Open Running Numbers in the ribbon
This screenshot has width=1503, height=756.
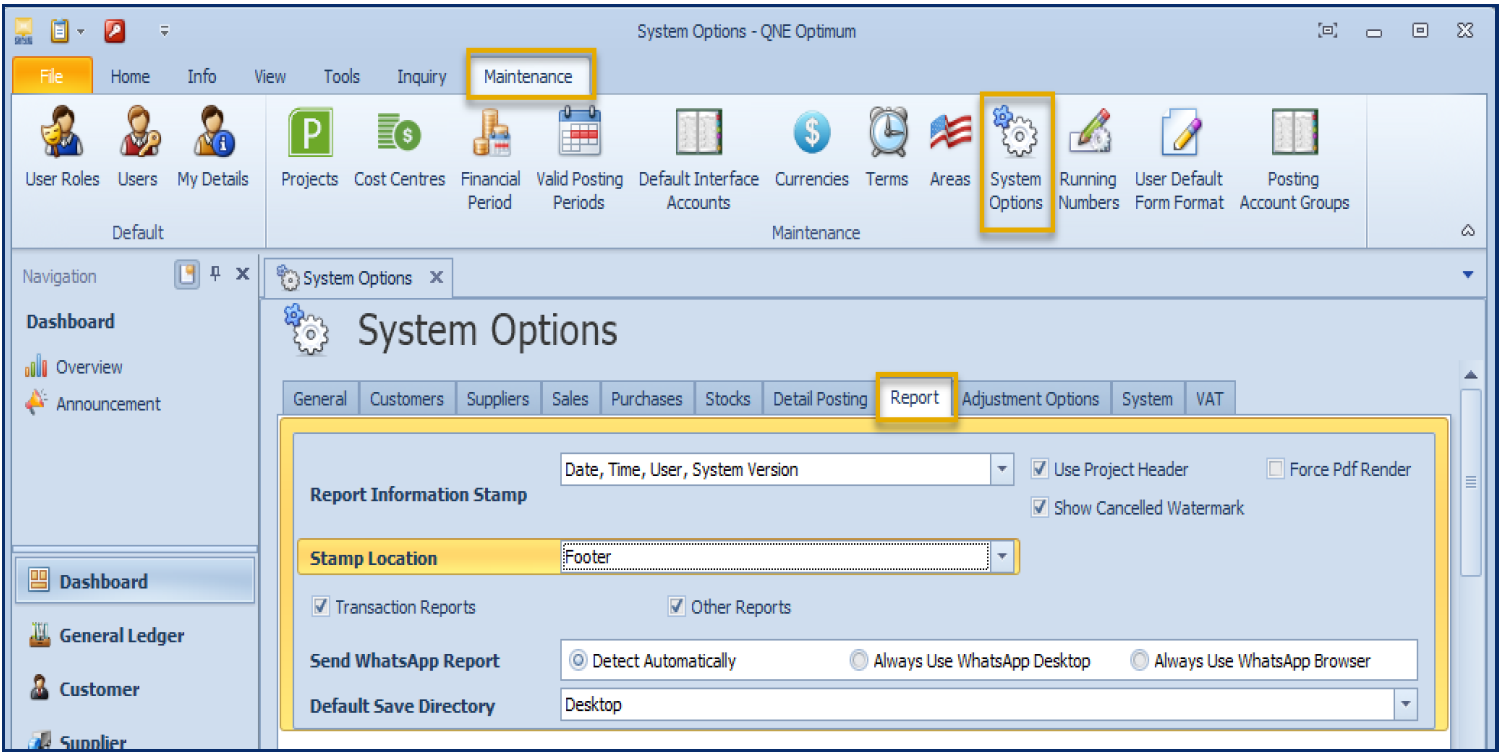tap(1088, 160)
